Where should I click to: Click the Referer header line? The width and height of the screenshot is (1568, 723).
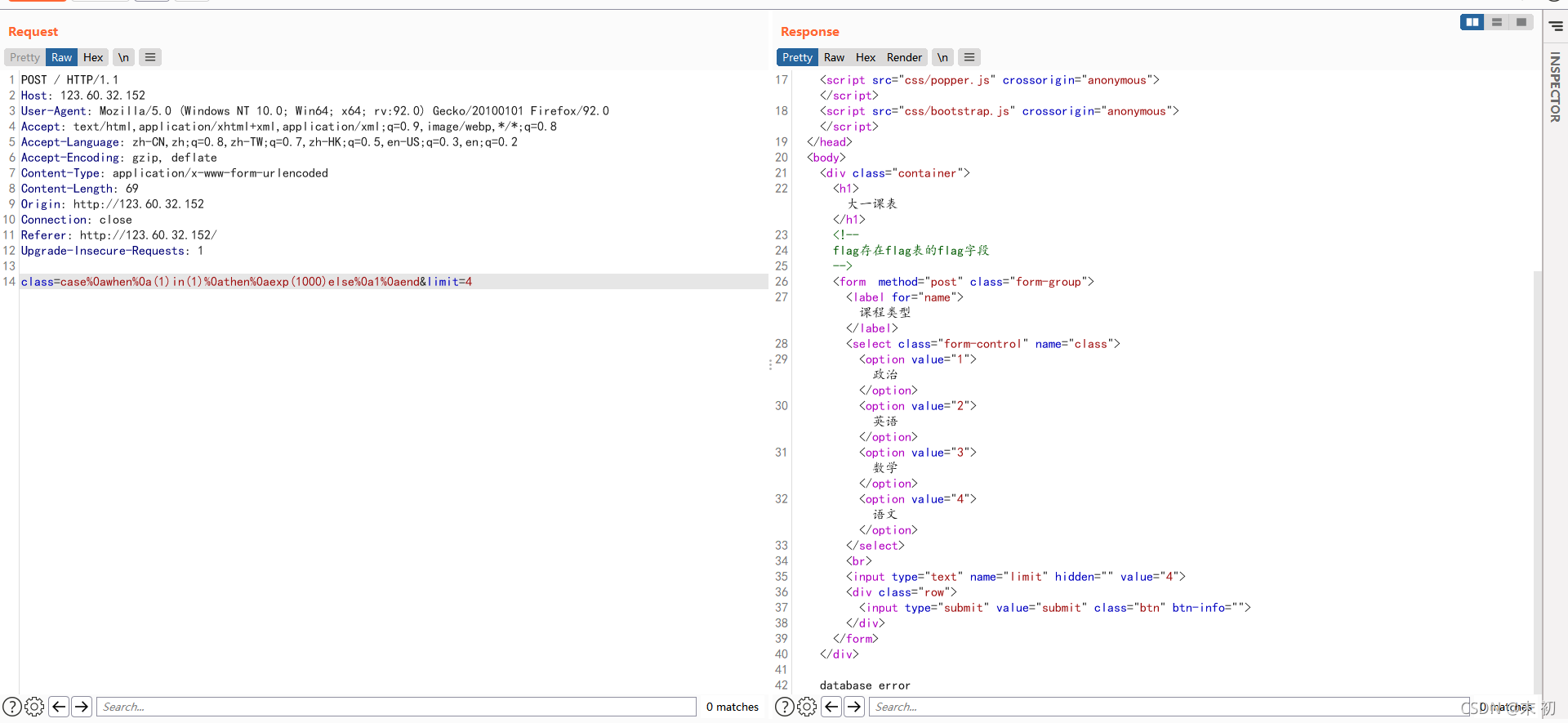(119, 235)
